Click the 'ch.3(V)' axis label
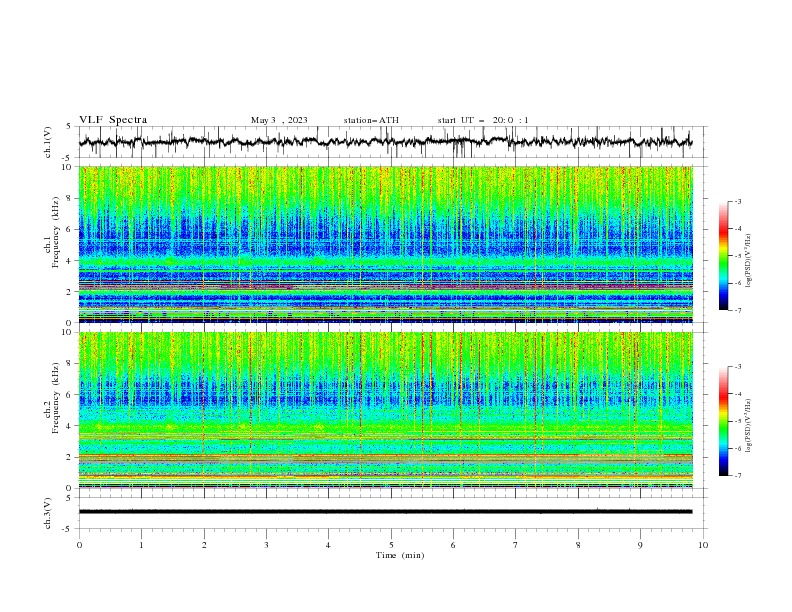 48,513
